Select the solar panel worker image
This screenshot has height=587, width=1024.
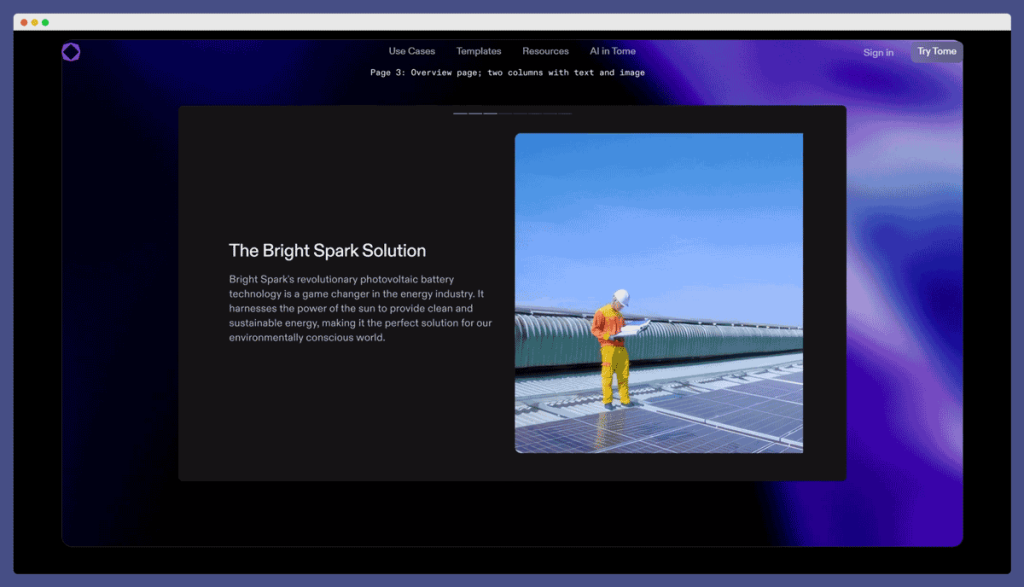pyautogui.click(x=659, y=293)
